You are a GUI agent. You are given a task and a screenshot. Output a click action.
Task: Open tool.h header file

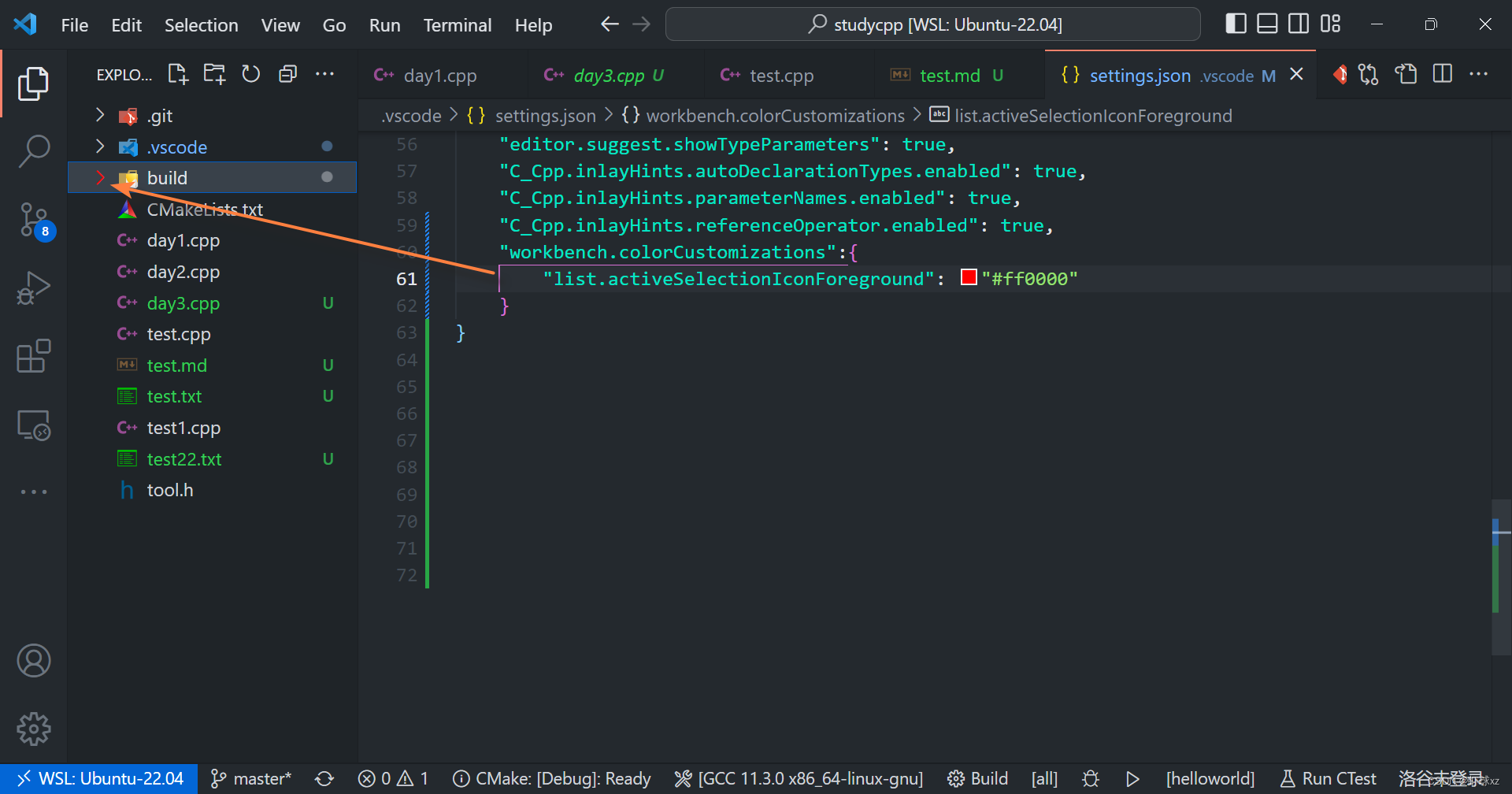(x=213, y=490)
